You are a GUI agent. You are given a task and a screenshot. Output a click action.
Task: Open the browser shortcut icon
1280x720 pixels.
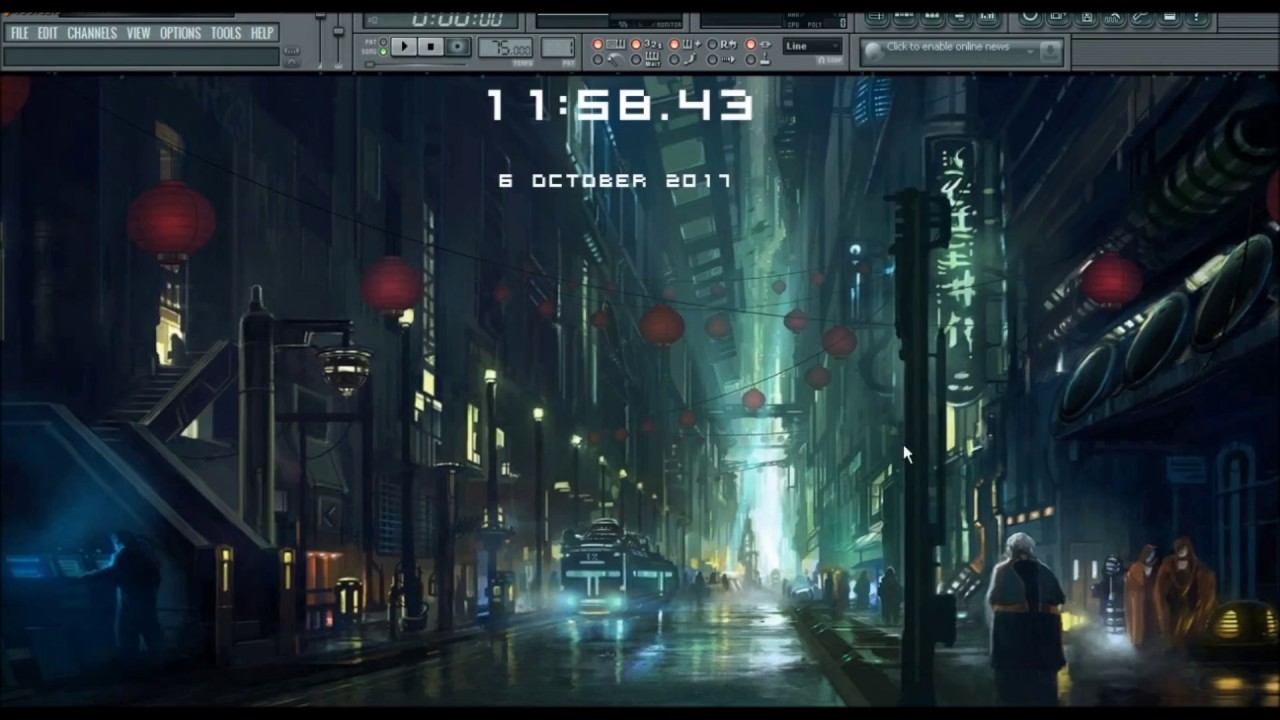[x=959, y=18]
